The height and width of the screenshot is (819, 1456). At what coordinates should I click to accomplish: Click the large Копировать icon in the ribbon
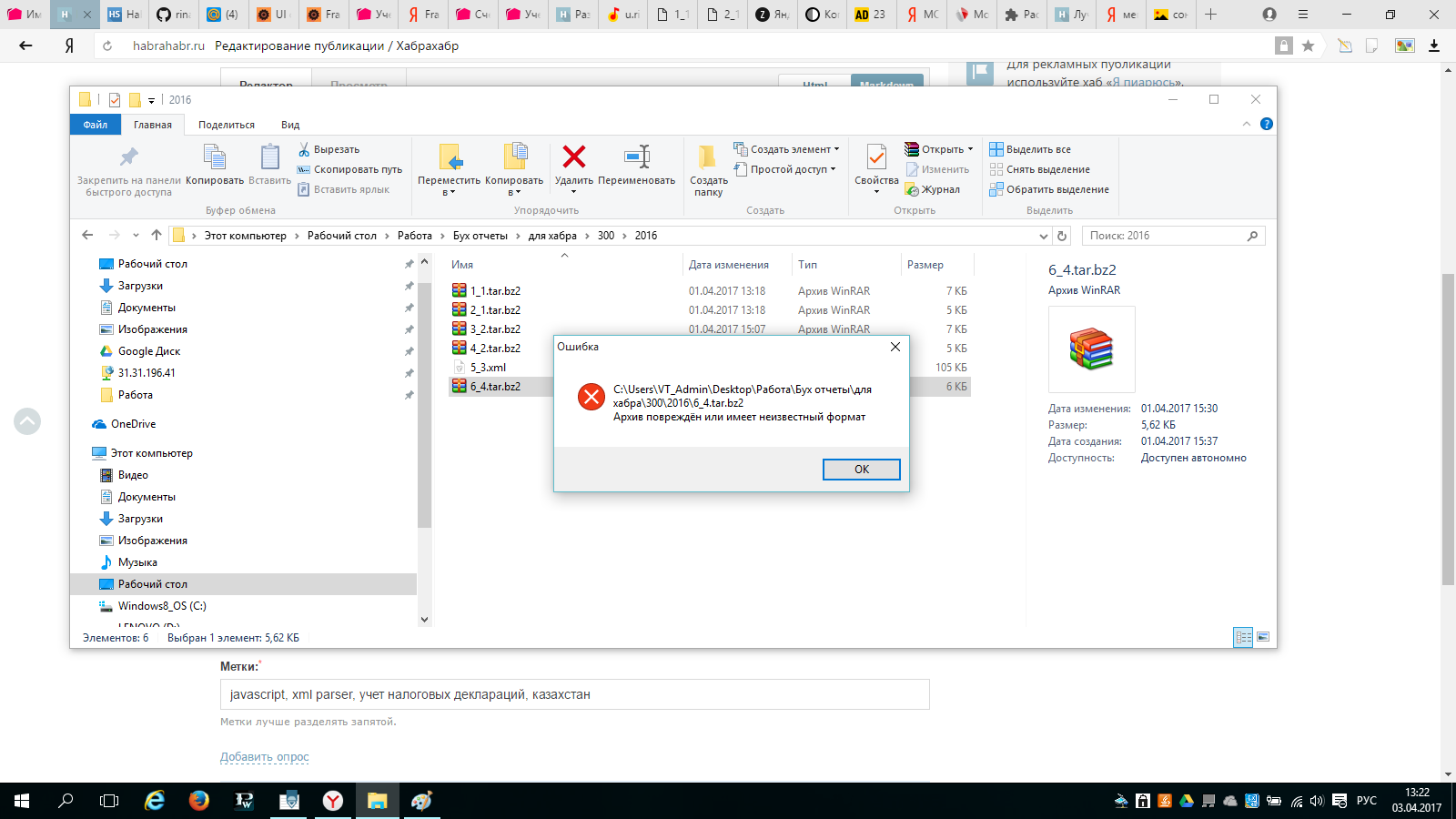click(215, 157)
